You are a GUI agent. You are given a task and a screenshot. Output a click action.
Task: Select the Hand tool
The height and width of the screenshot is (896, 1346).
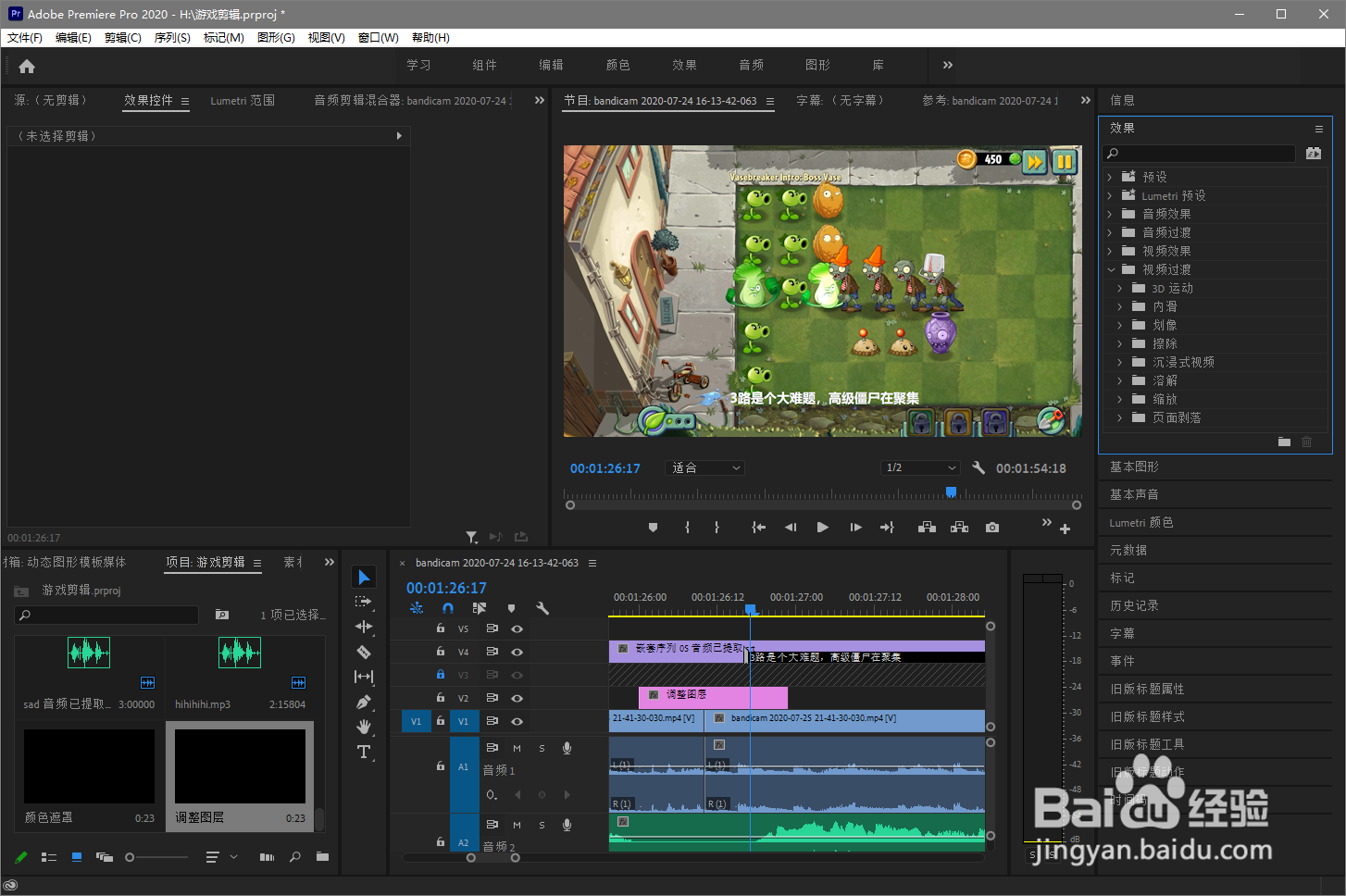pos(364,727)
